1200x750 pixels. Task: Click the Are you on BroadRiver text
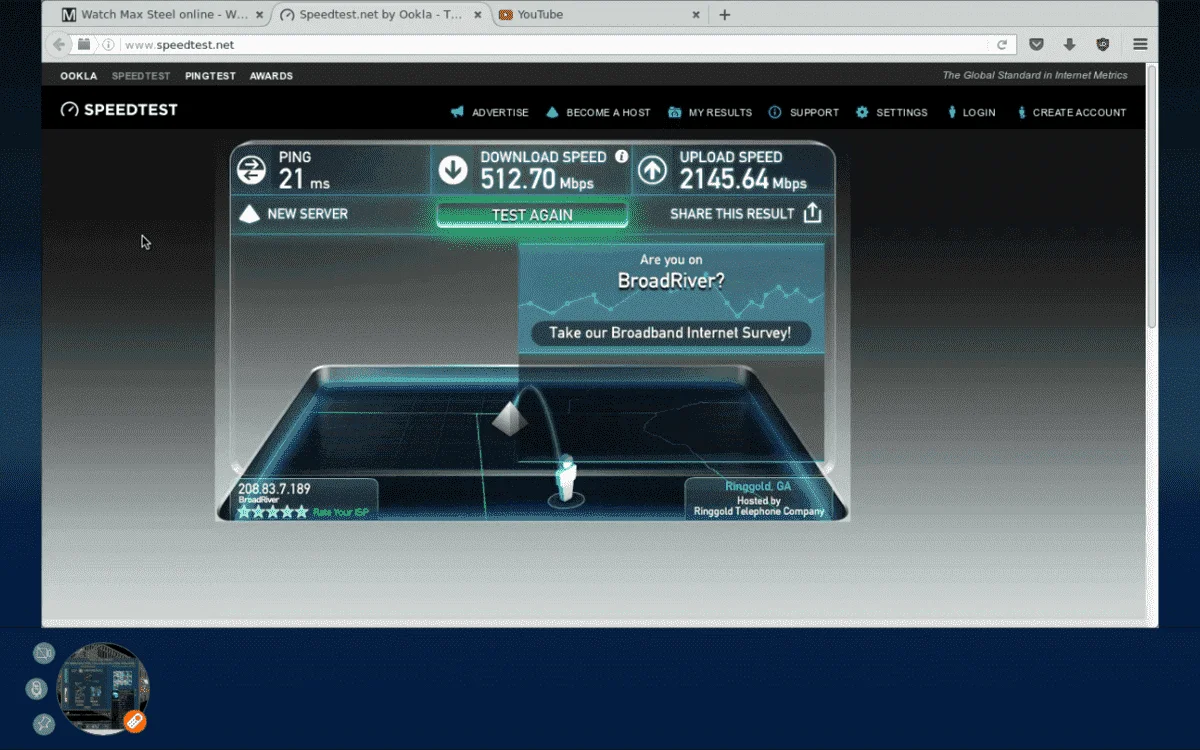click(671, 272)
